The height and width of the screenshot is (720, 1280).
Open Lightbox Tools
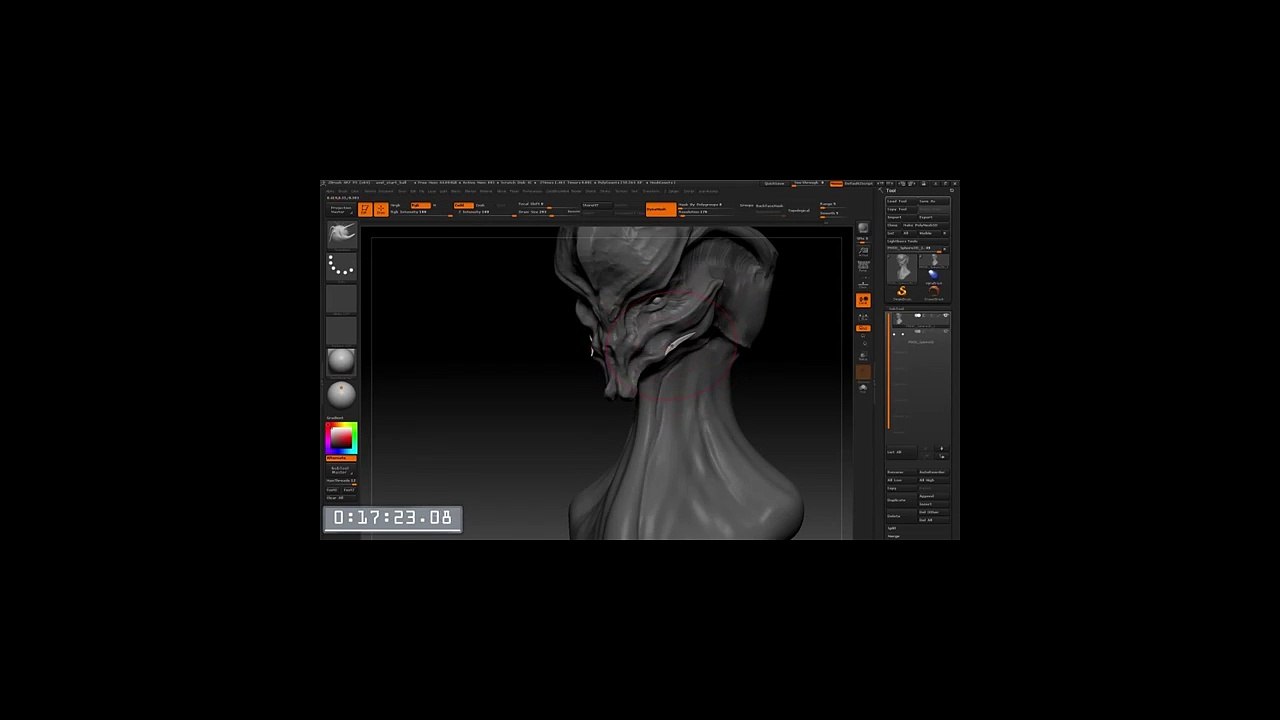pyautogui.click(x=917, y=241)
